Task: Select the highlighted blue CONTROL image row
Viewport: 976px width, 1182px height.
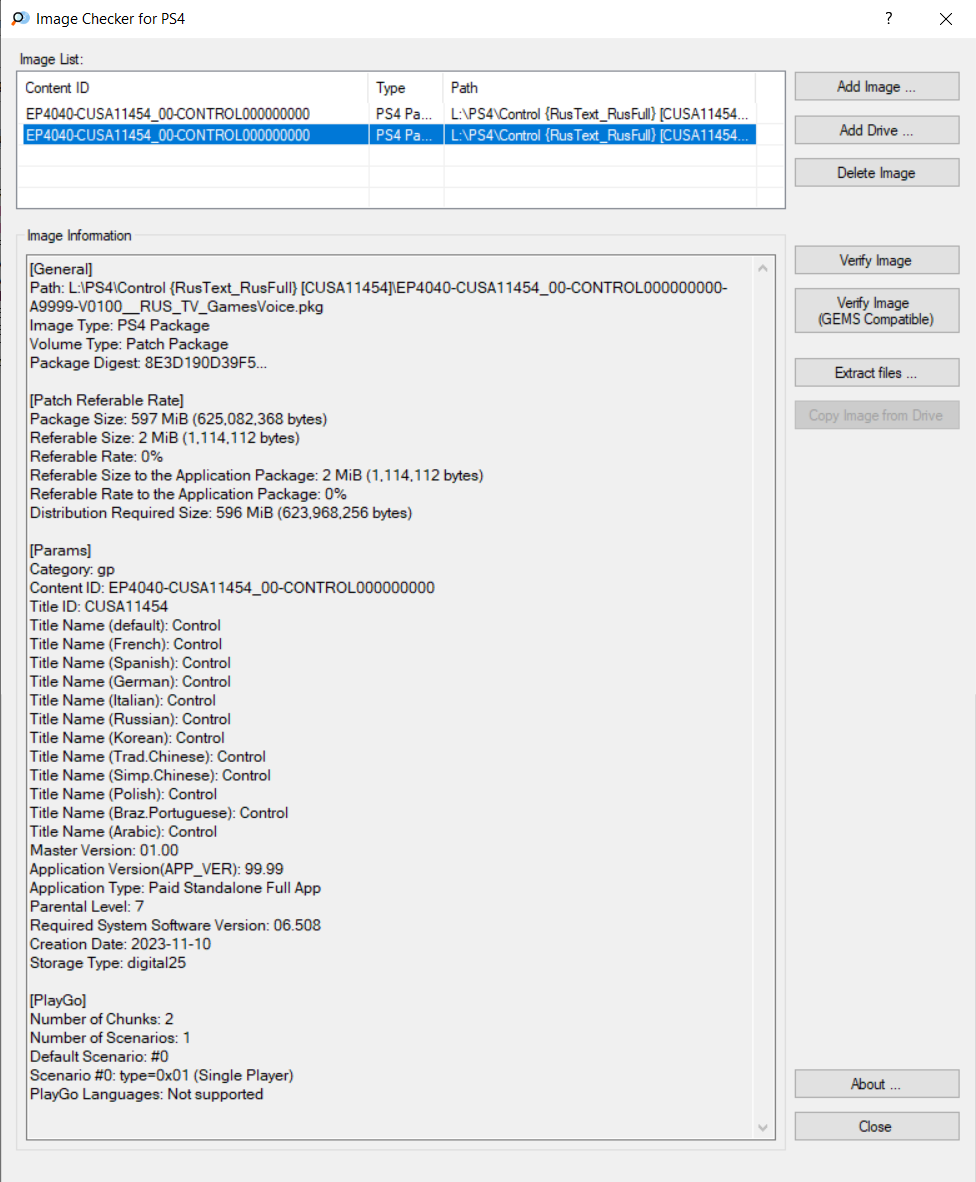Action: [x=388, y=135]
